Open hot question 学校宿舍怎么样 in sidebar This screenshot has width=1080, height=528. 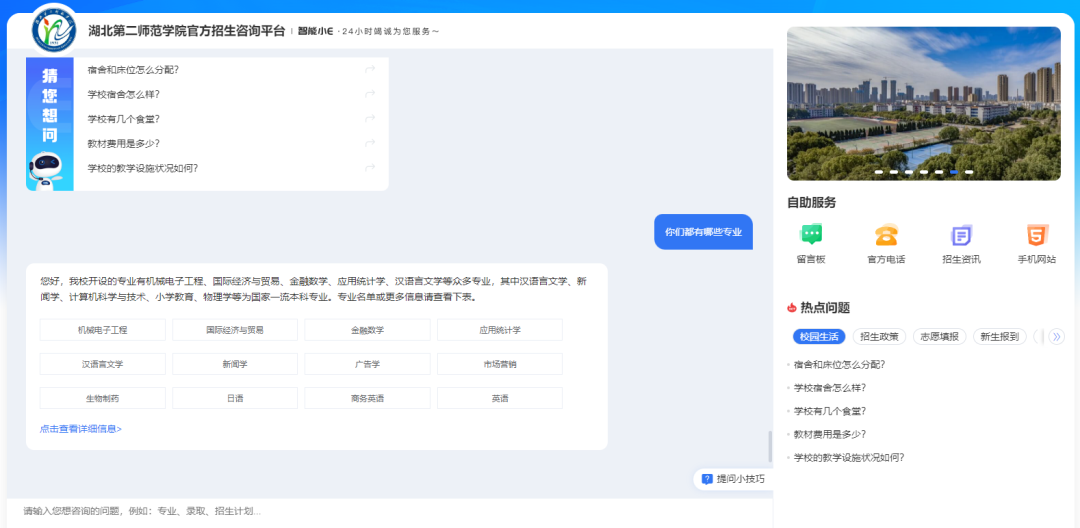(829, 388)
